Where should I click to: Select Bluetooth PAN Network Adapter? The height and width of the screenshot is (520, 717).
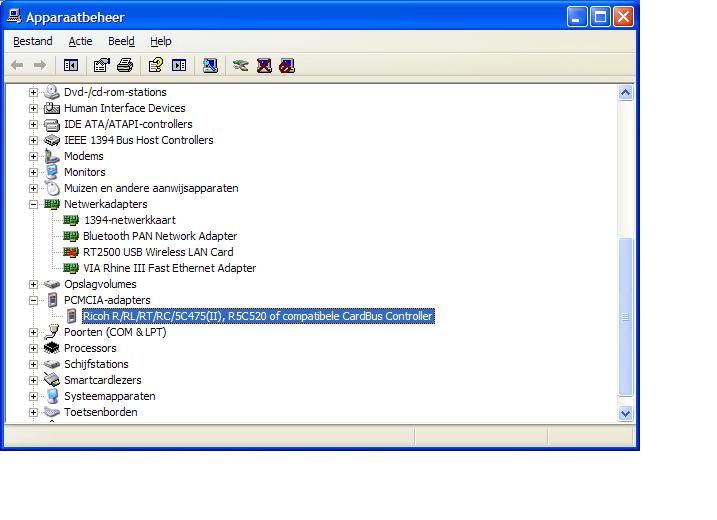160,236
